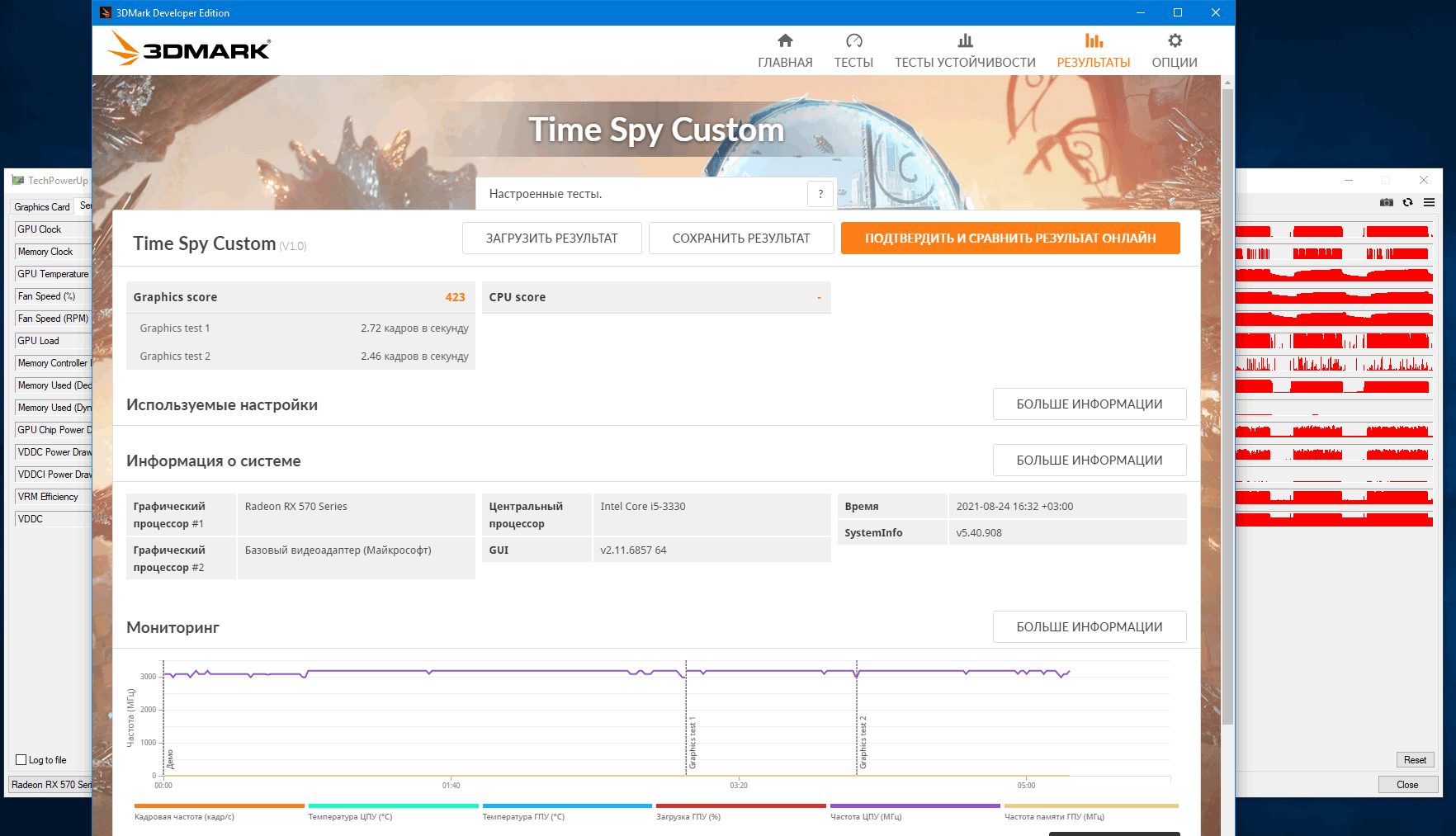Click Fan Speed (RPM) sensor in GPU-Z

click(53, 319)
